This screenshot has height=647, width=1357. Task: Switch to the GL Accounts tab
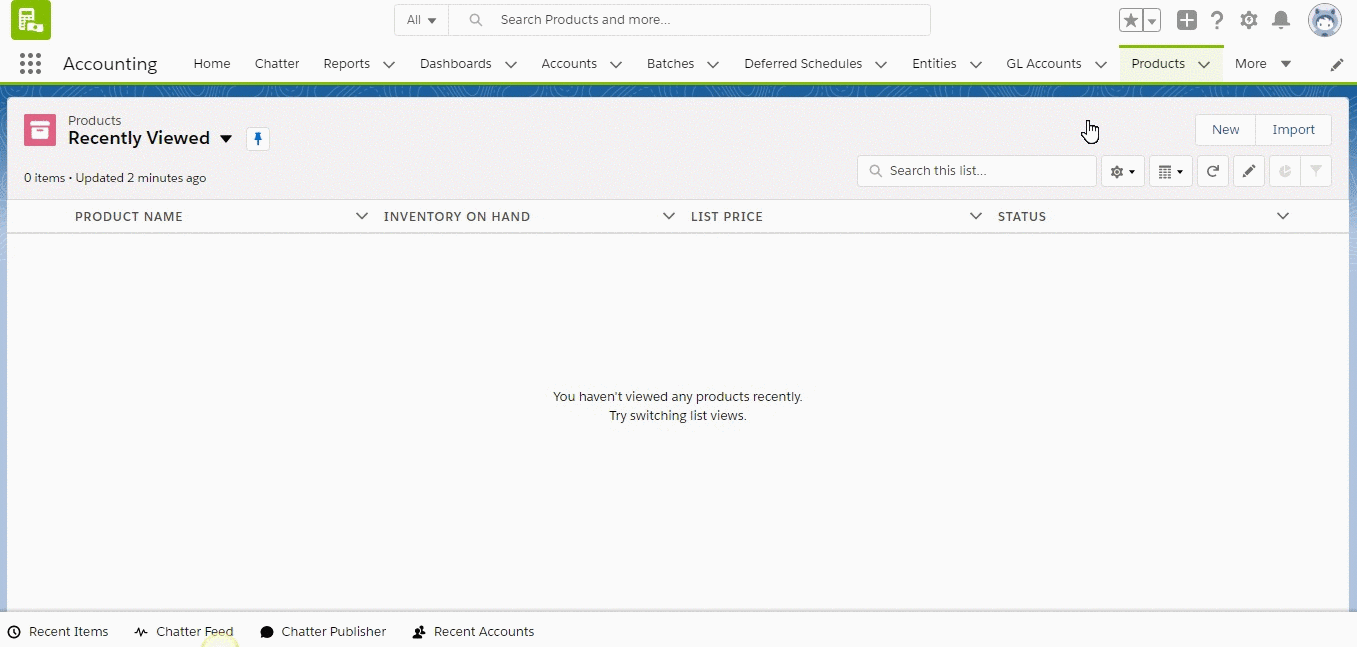[1043, 64]
